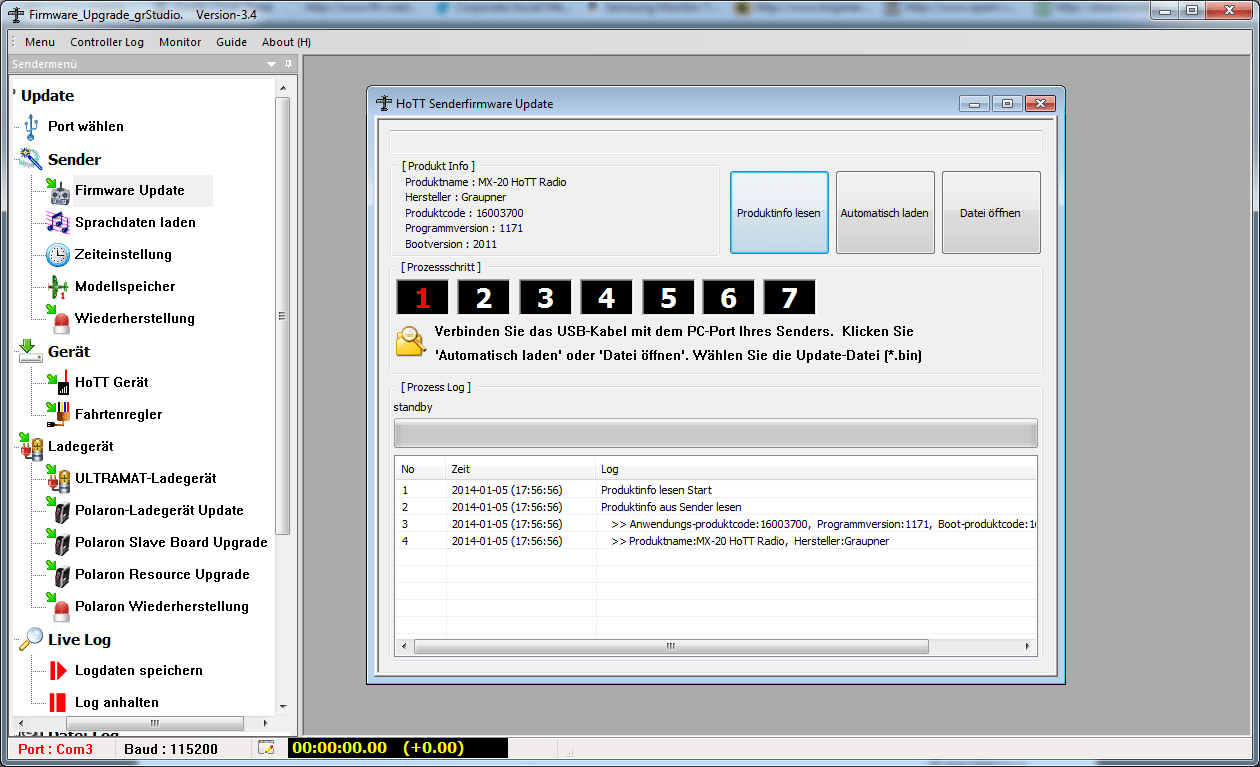Maximize the HoTT Senderfirmware Update dialog
The height and width of the screenshot is (767, 1260).
pyautogui.click(x=1008, y=103)
